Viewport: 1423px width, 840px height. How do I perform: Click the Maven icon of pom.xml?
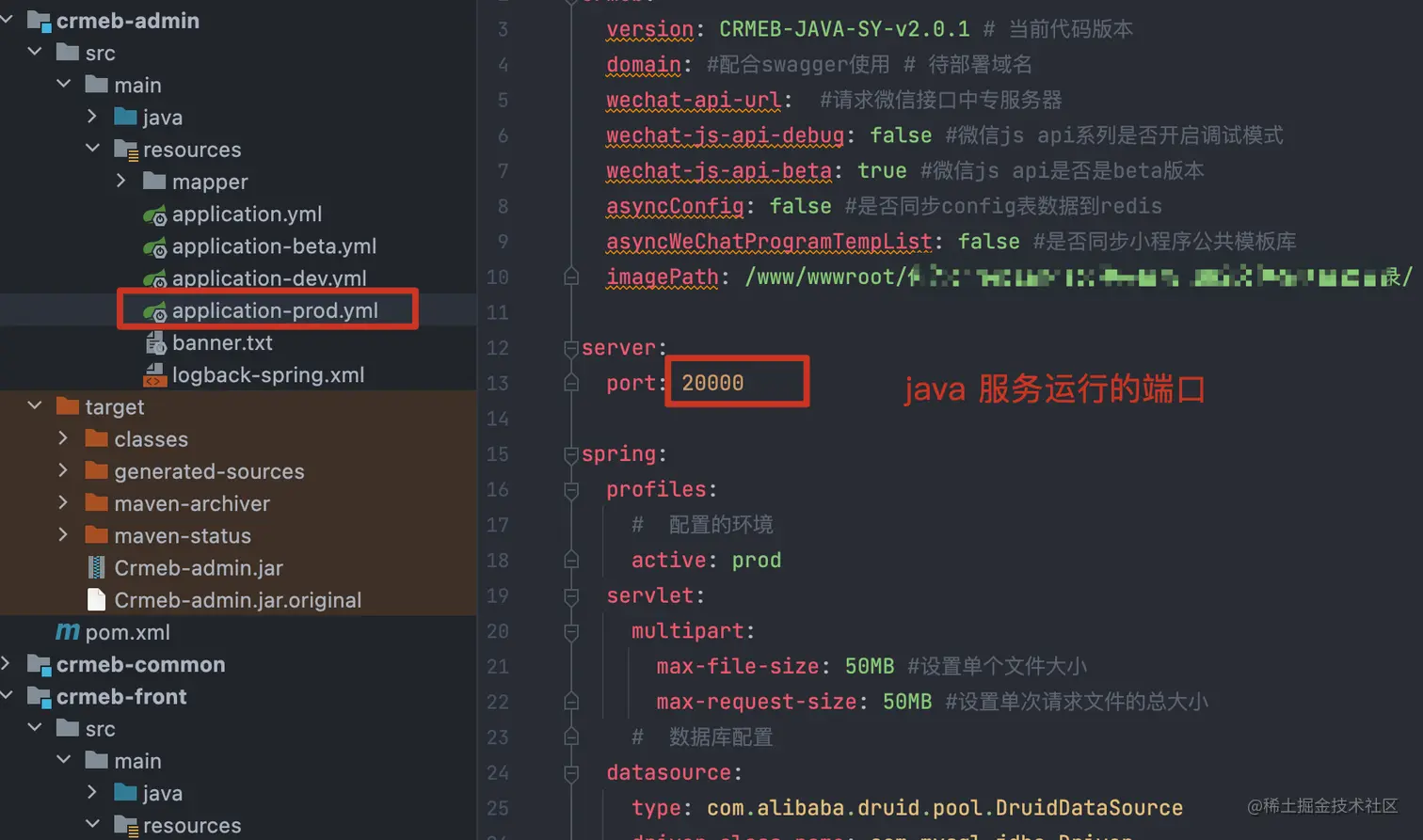[68, 631]
